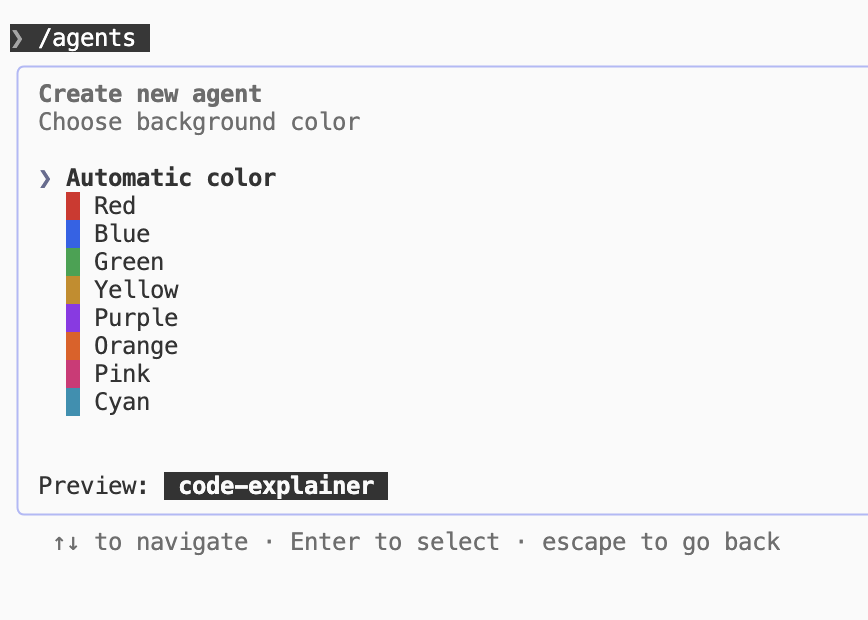Click the purple color swatch
The height and width of the screenshot is (620, 868).
[73, 318]
